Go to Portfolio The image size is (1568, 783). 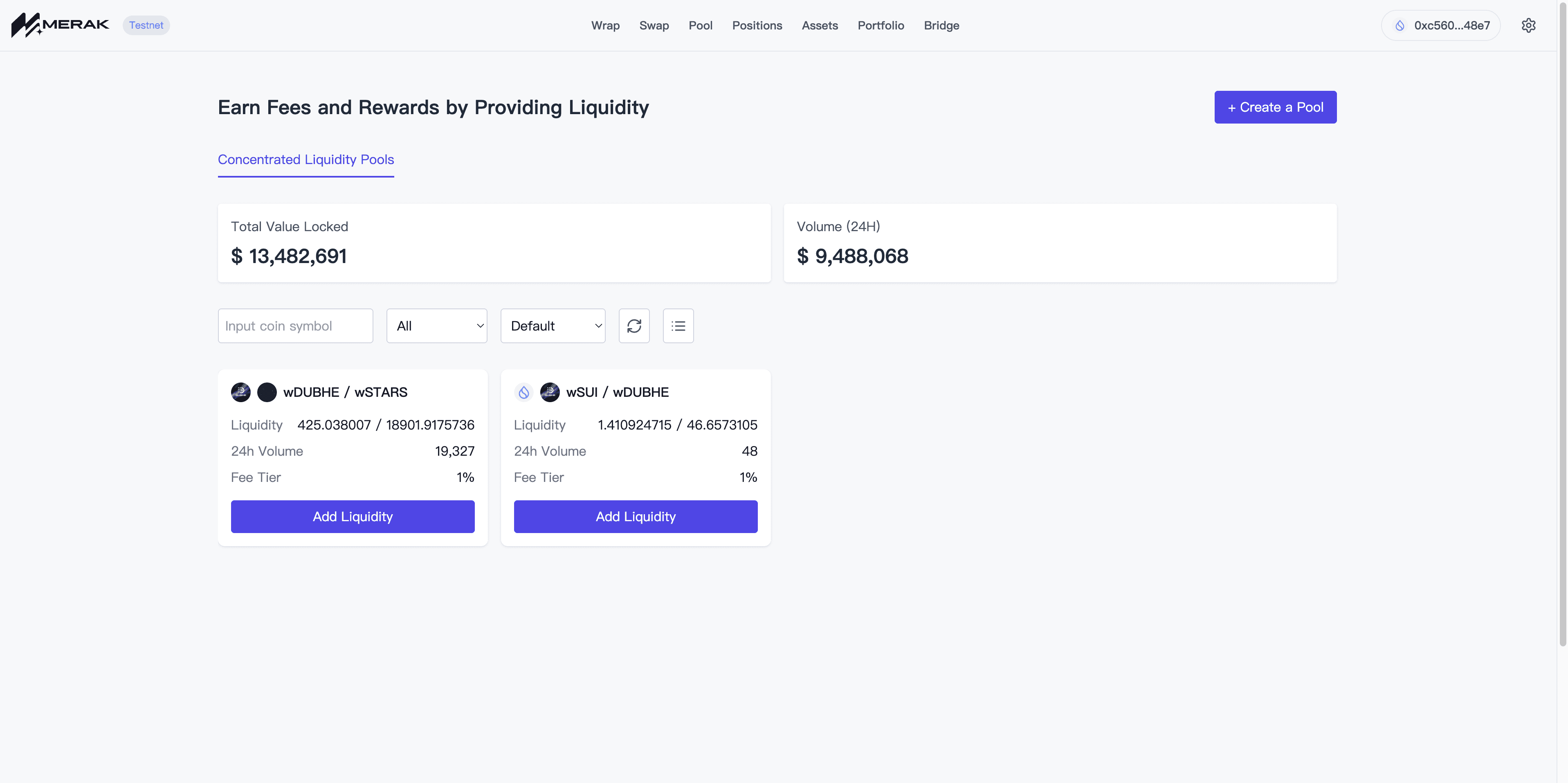[880, 26]
